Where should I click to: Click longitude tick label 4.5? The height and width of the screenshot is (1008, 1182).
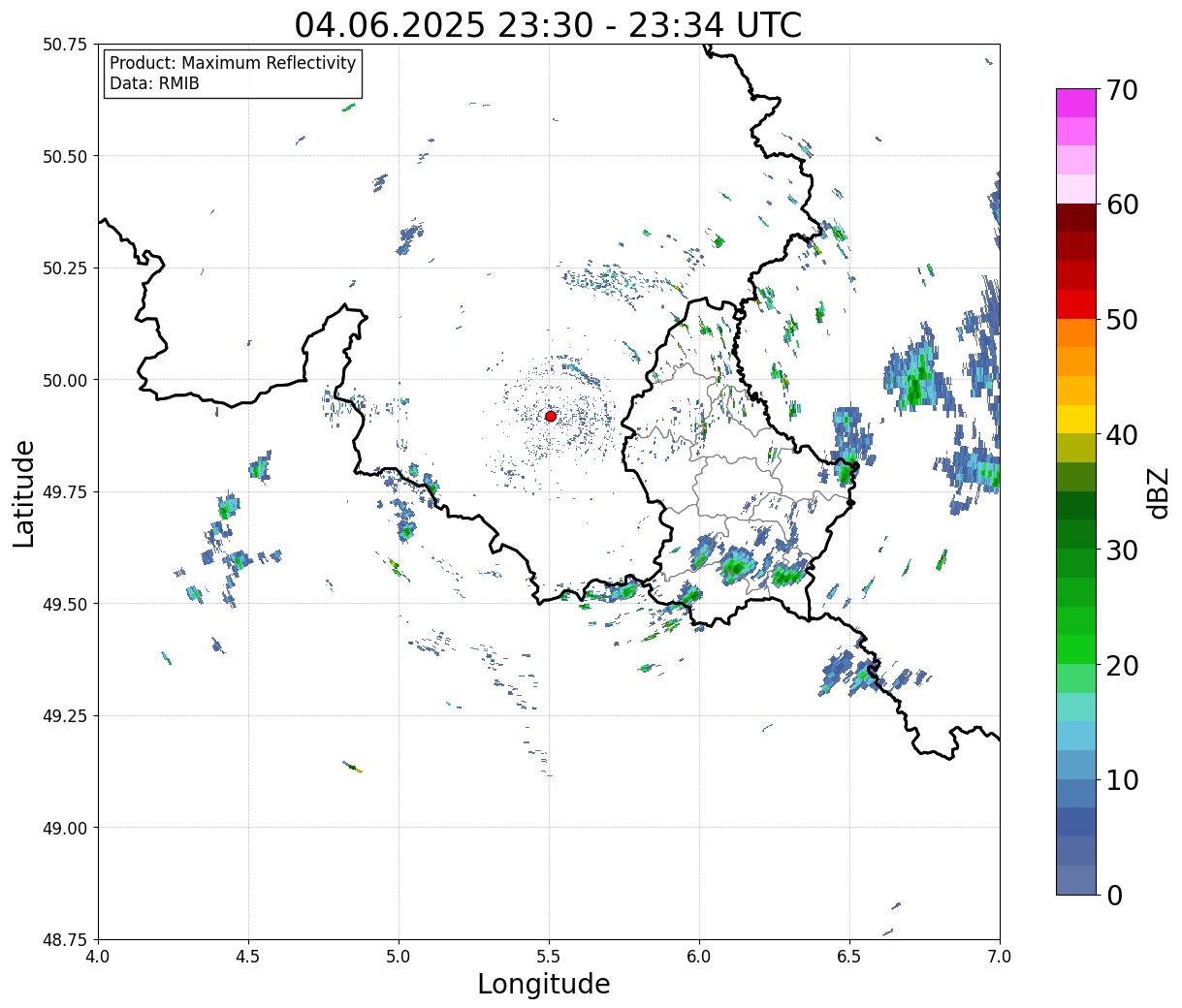248,956
